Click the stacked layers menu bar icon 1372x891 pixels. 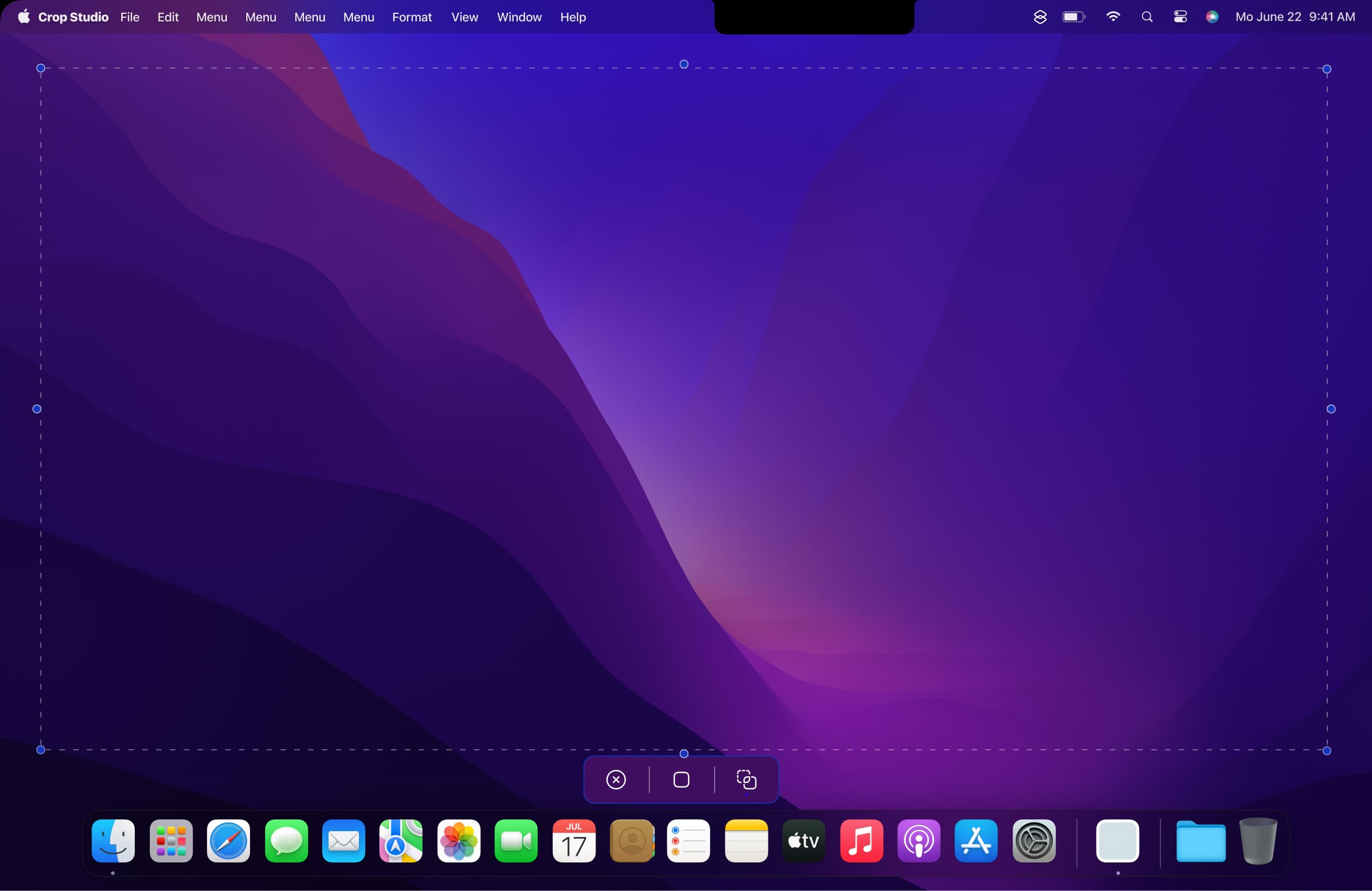click(x=1040, y=17)
